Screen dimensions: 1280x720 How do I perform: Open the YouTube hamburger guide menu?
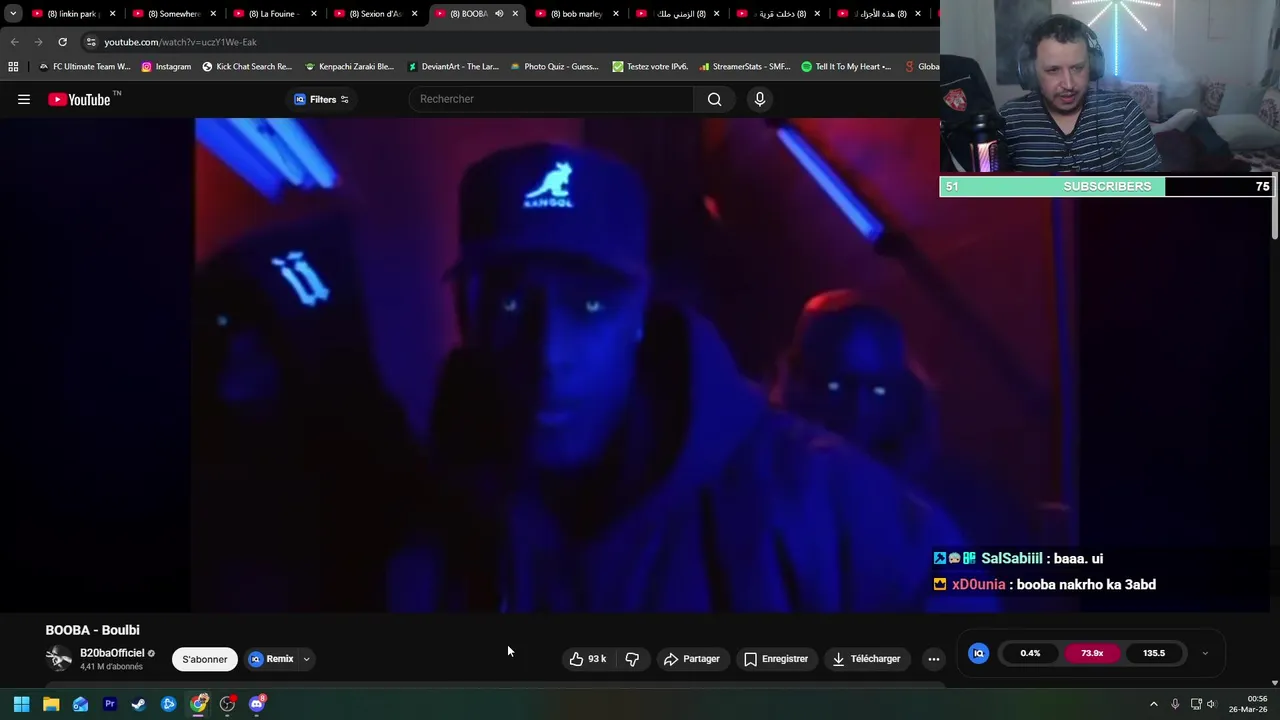[x=24, y=99]
